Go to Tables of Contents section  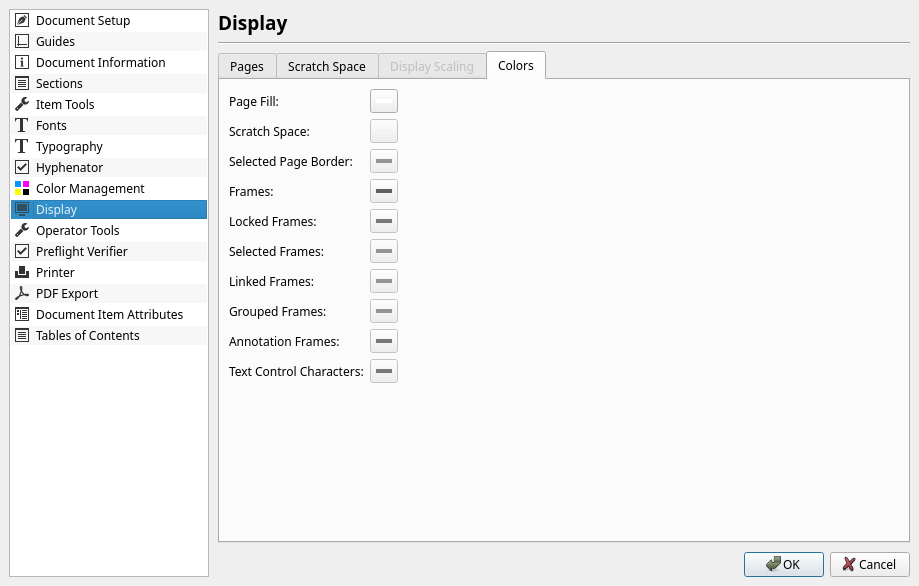(87, 335)
